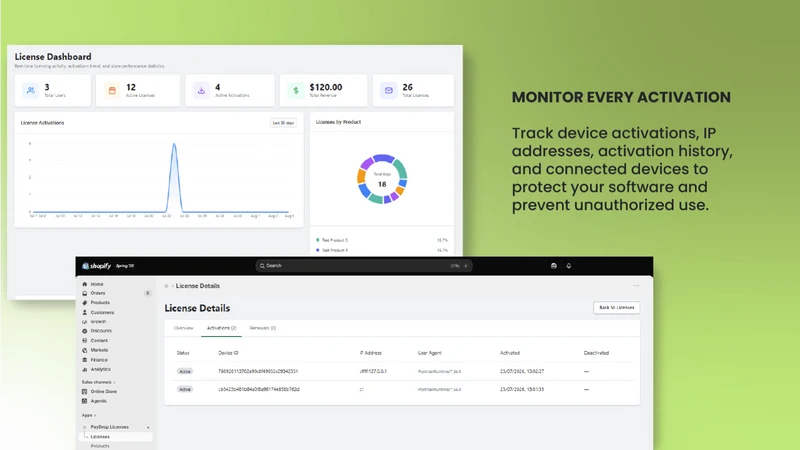
Task: Open the Last 30 days range selector
Action: click(x=283, y=123)
